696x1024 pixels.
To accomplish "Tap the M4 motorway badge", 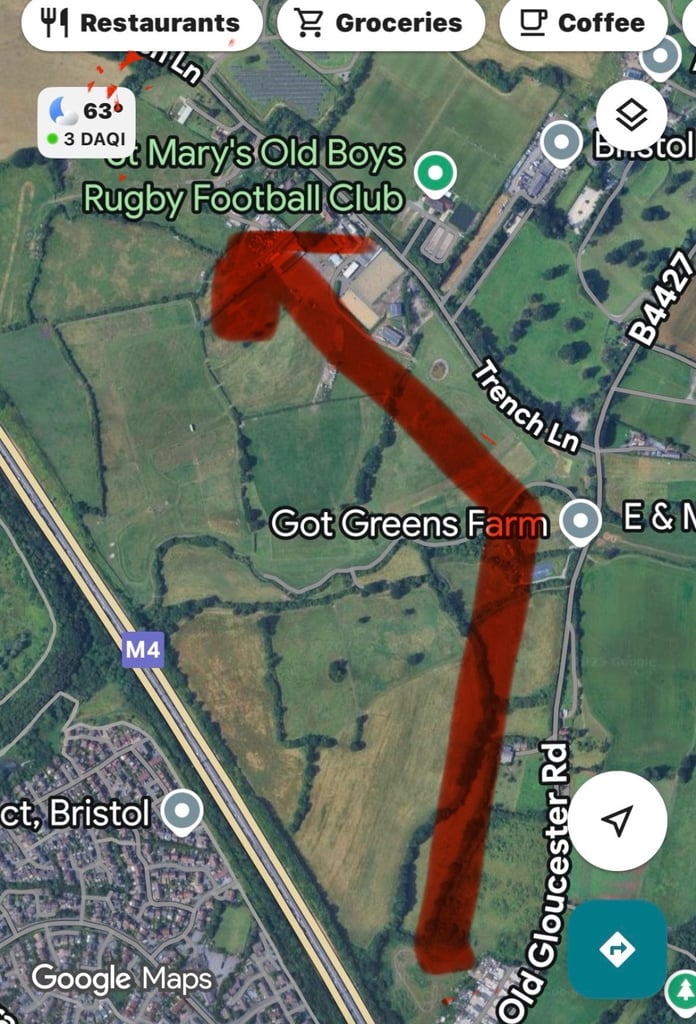I will (143, 650).
